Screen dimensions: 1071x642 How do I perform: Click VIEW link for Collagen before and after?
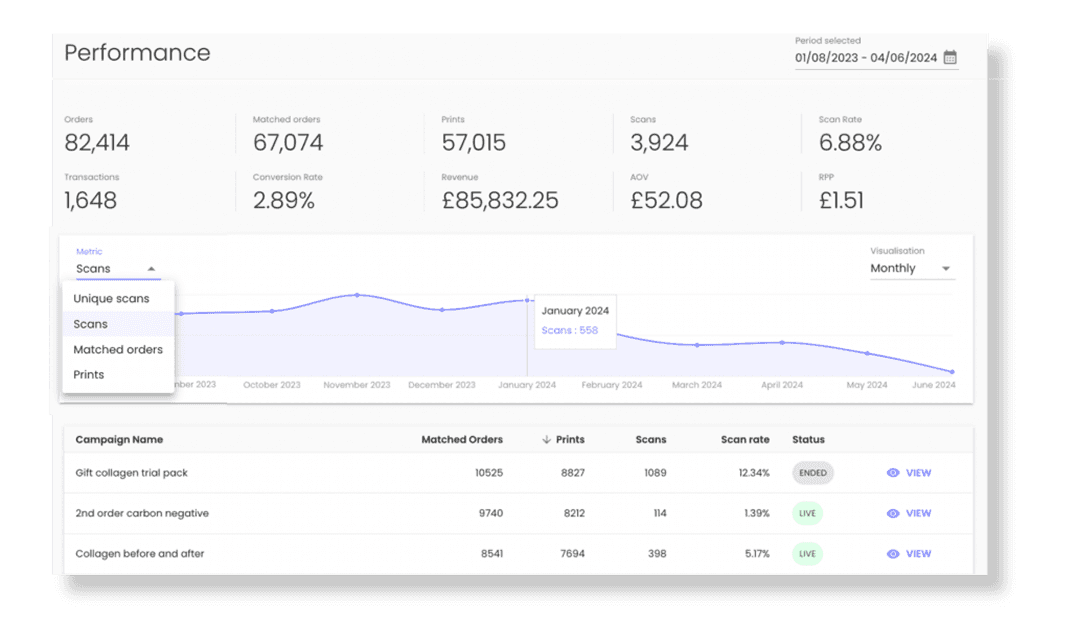click(918, 554)
